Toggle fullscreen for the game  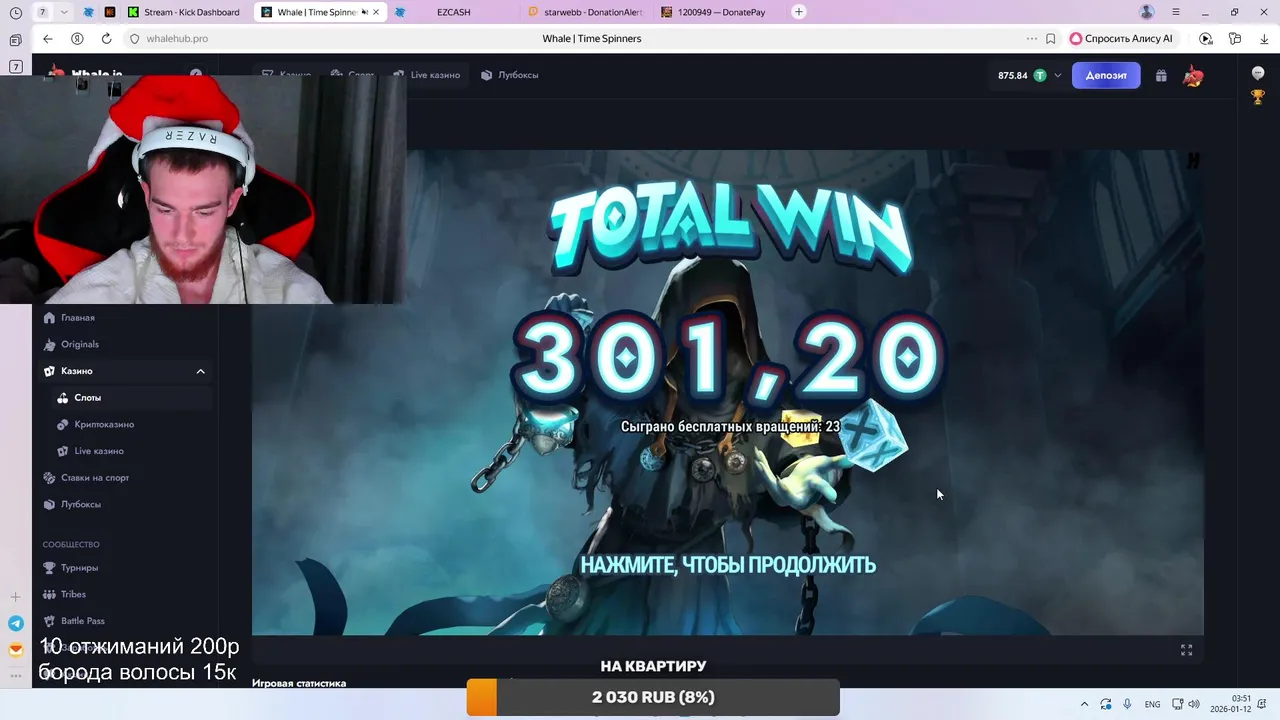[1186, 650]
